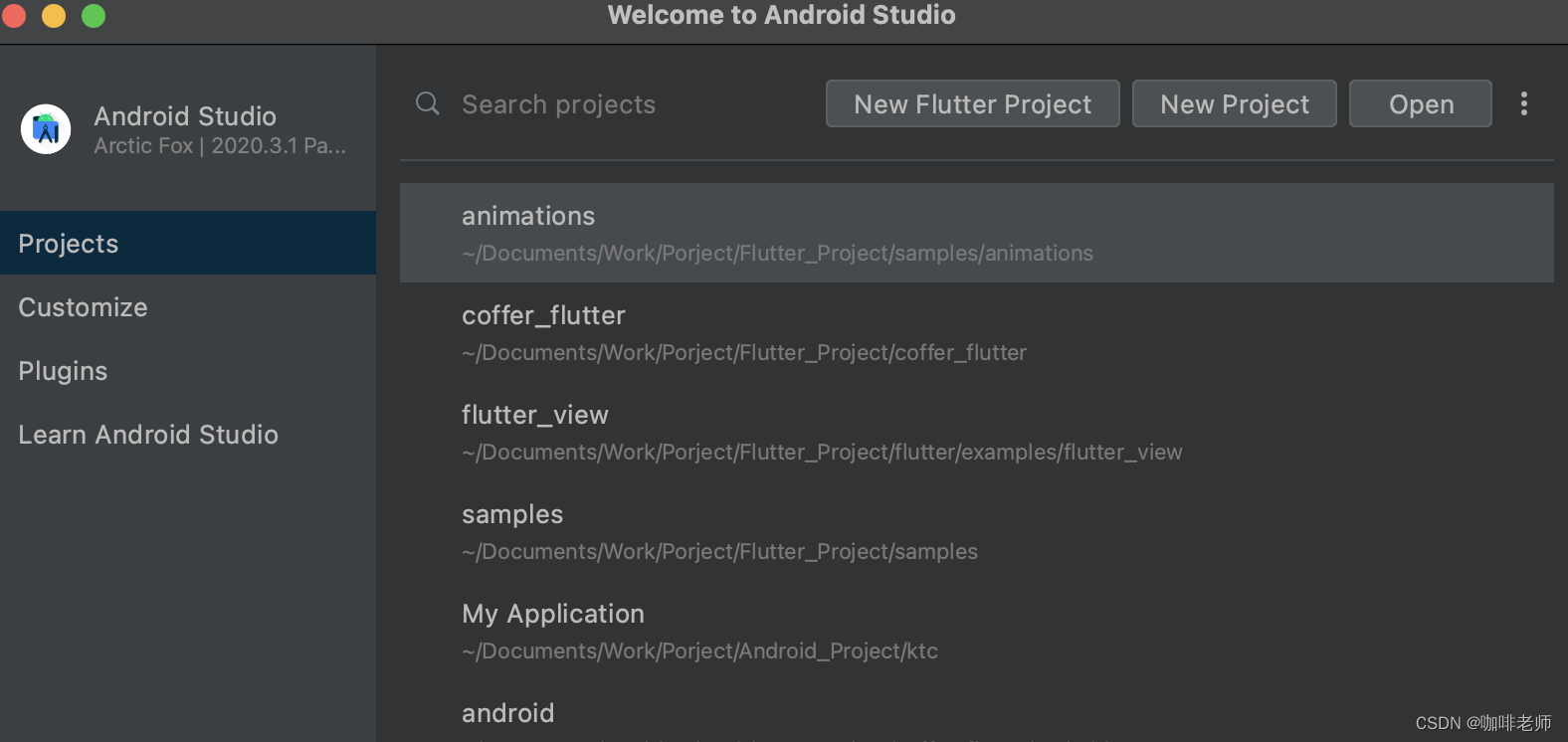
Task: Open the My Application project
Action: [x=976, y=631]
